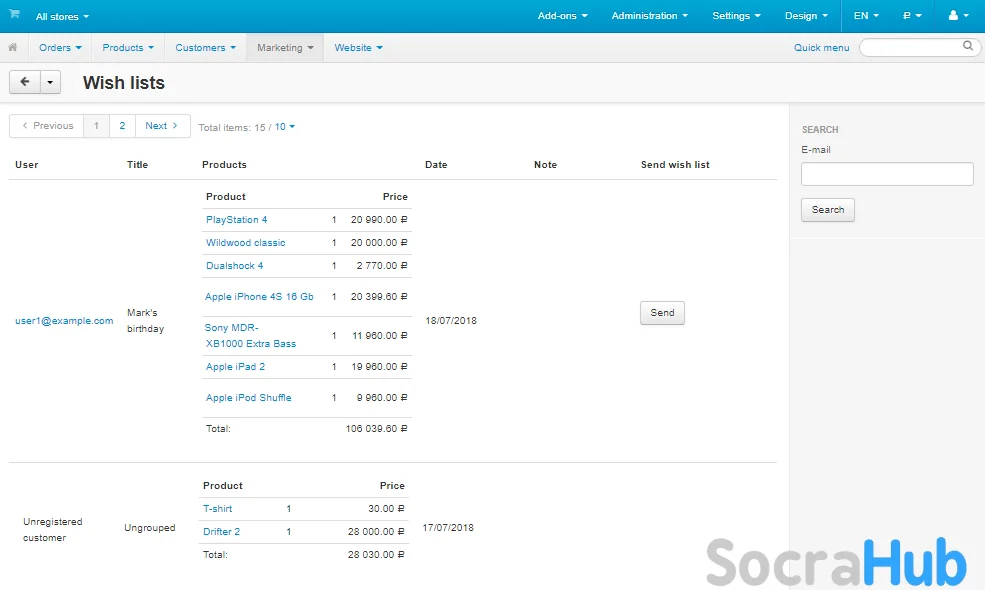Click the shopping cart icon in top bar
Viewport: 985px width, 590px height.
tap(14, 15)
